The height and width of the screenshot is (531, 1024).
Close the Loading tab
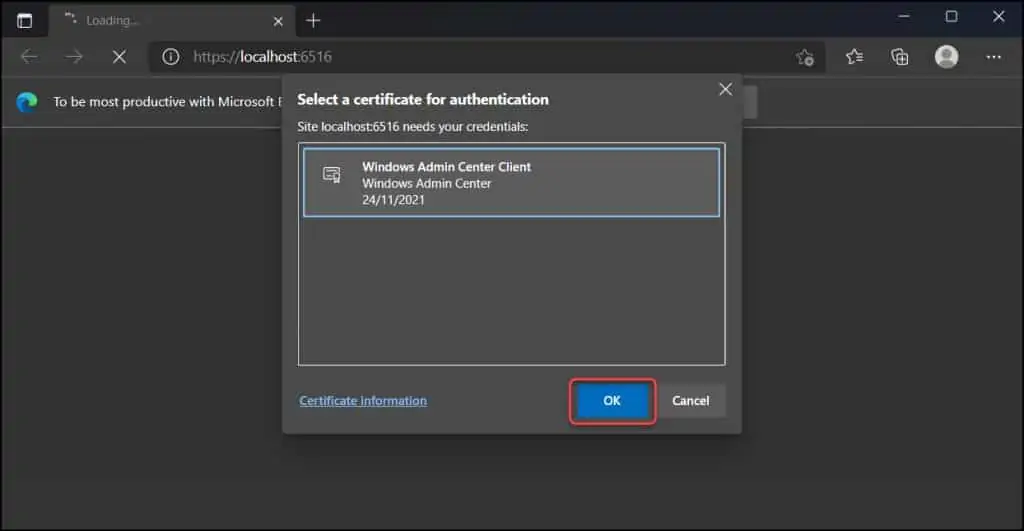(278, 22)
